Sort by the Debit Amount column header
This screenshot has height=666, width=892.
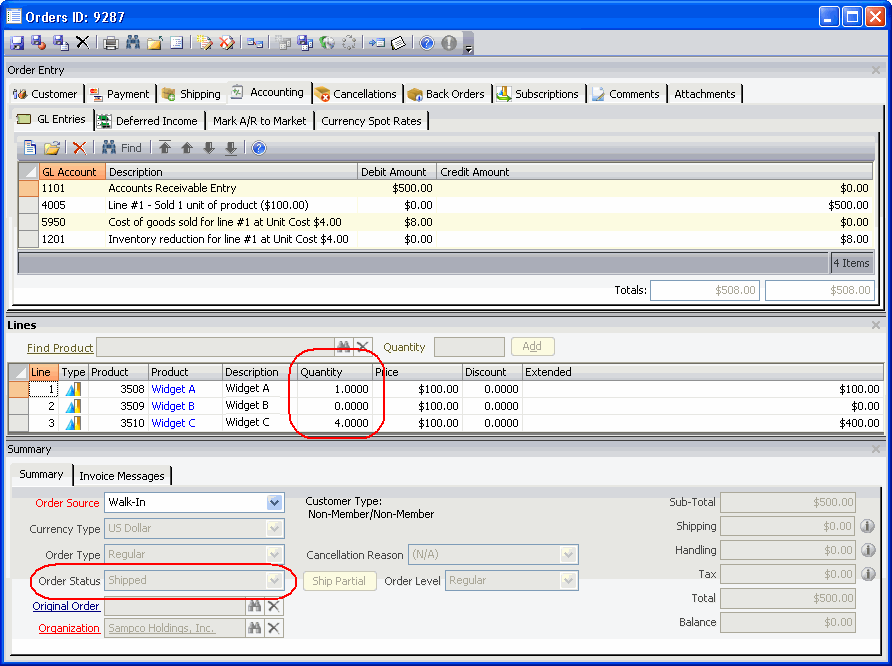397,172
